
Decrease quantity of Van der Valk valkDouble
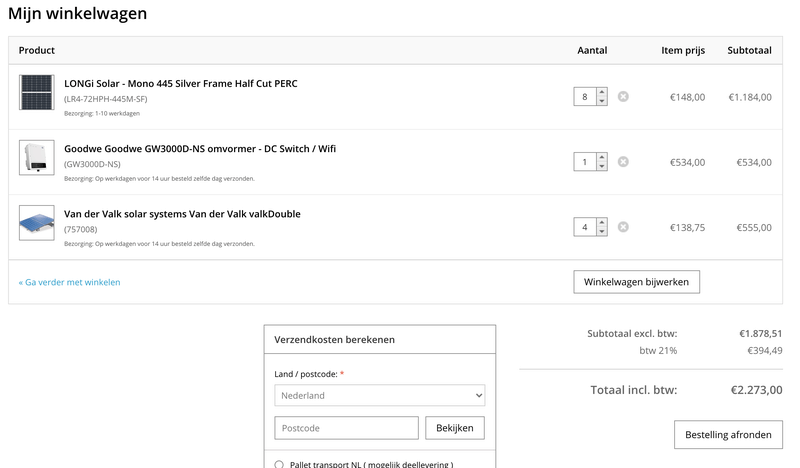click(x=602, y=232)
